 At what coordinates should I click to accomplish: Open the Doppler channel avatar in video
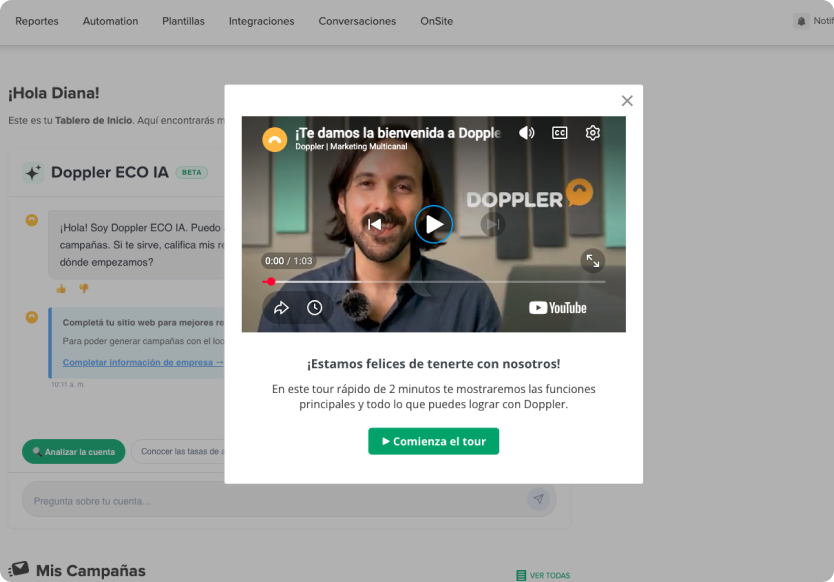(274, 139)
